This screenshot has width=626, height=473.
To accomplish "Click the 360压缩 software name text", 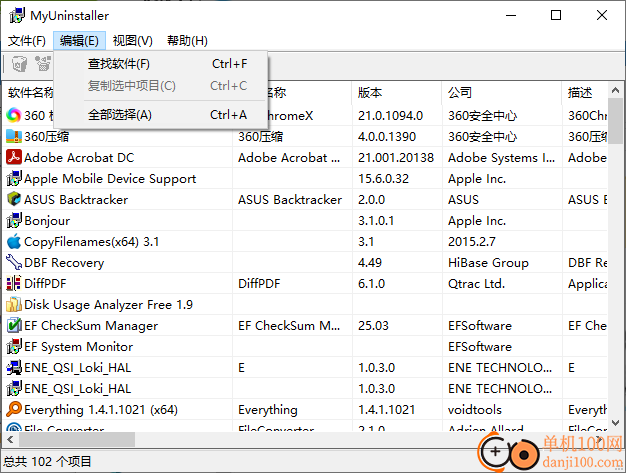I will [47, 137].
